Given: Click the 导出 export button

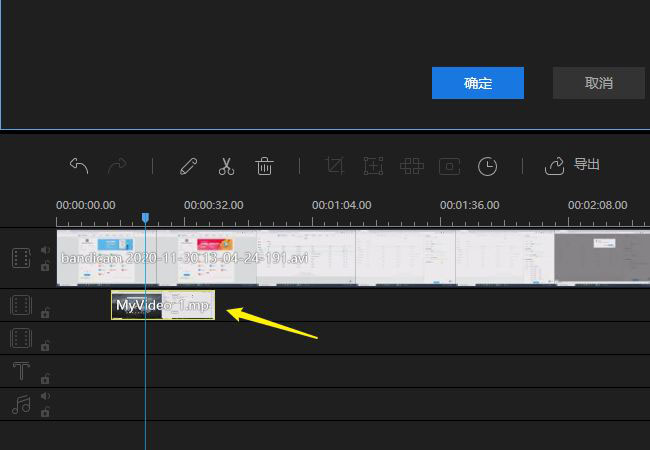Looking at the screenshot, I should [x=572, y=166].
